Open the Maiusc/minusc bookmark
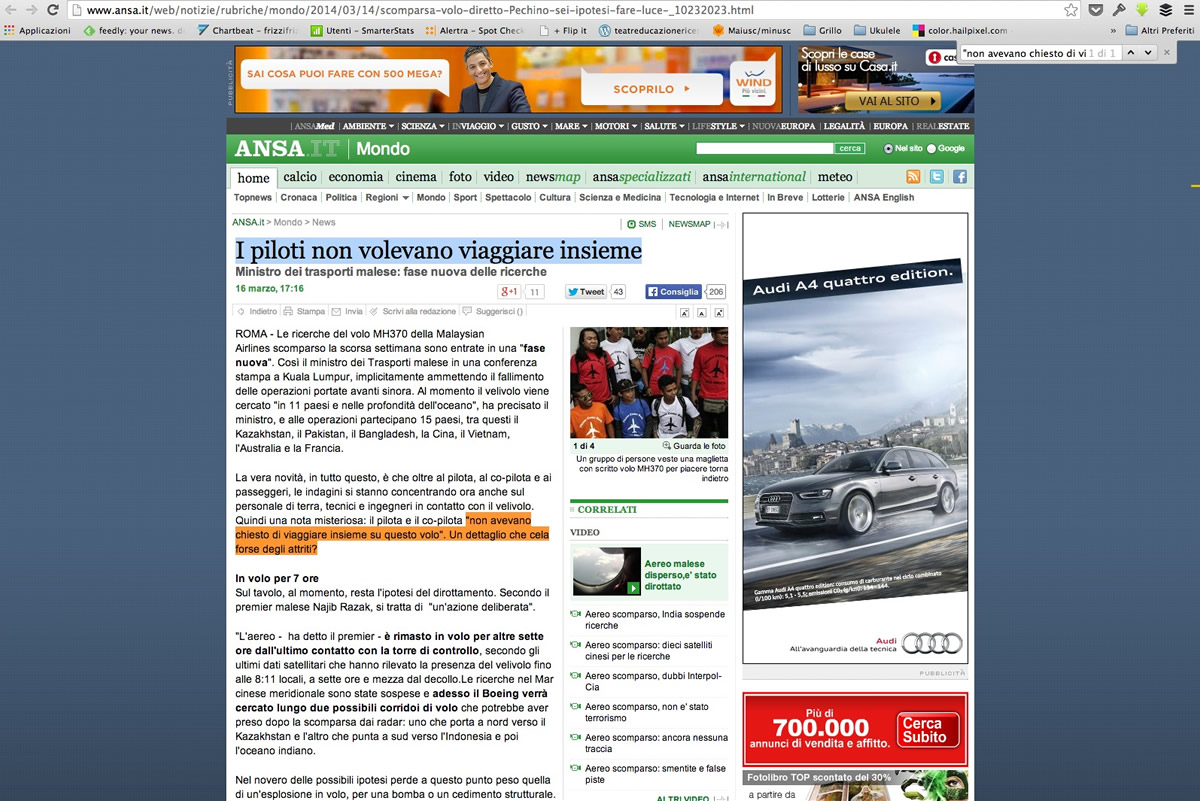1200x801 pixels. point(751,31)
